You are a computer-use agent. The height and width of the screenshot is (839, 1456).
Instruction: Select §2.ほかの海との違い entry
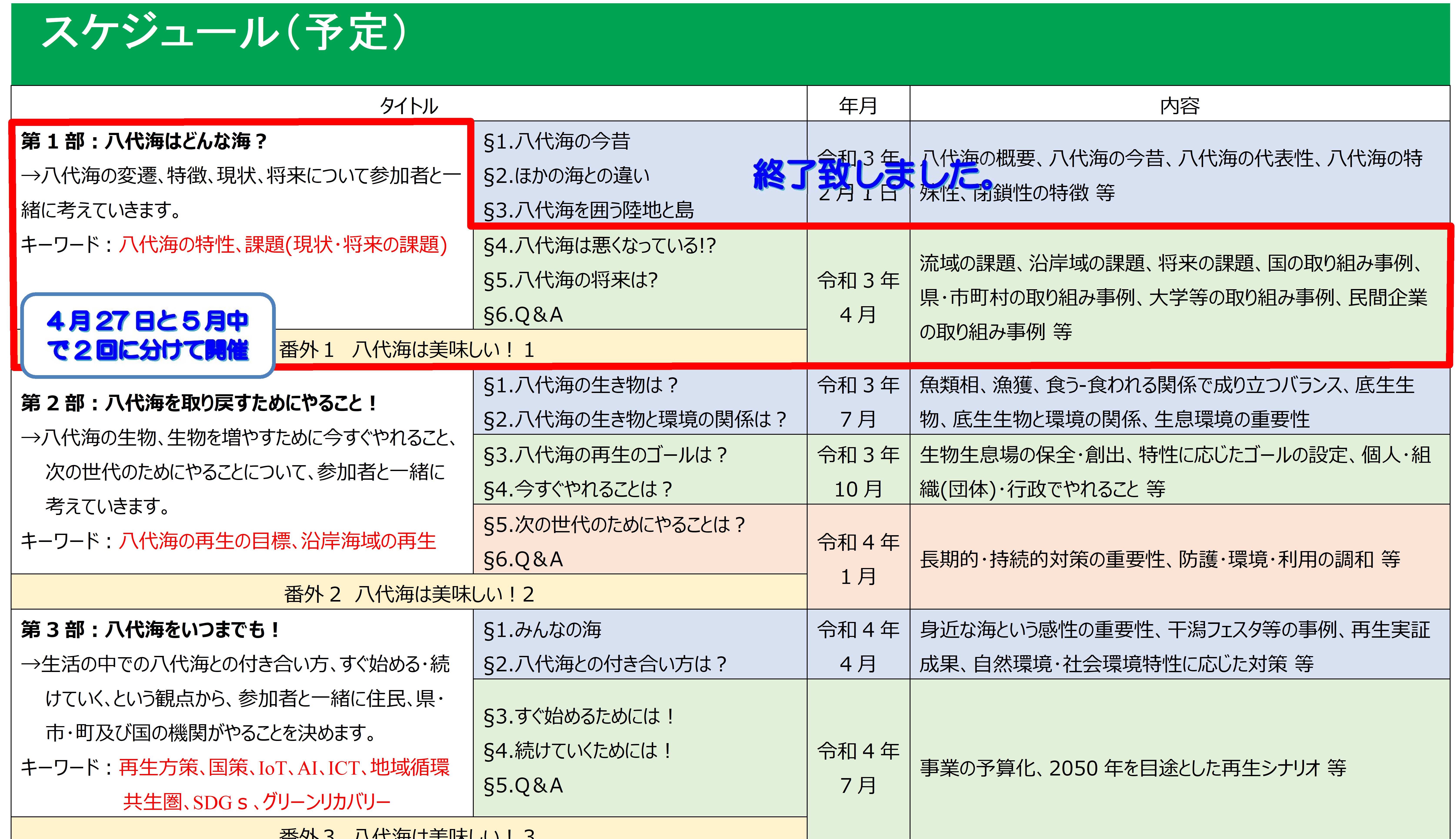(x=566, y=176)
